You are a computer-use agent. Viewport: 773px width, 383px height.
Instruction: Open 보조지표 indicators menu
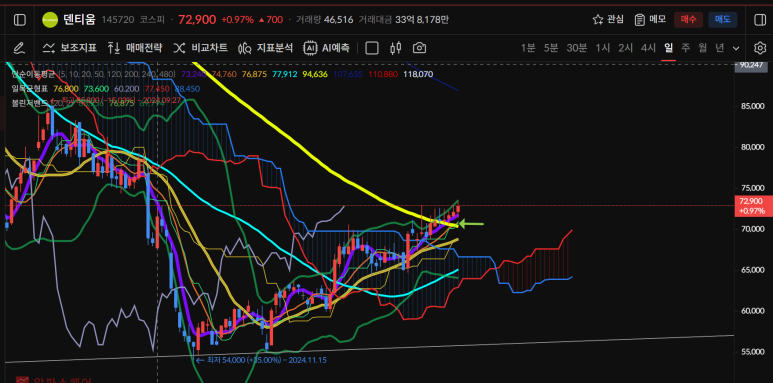click(x=70, y=48)
